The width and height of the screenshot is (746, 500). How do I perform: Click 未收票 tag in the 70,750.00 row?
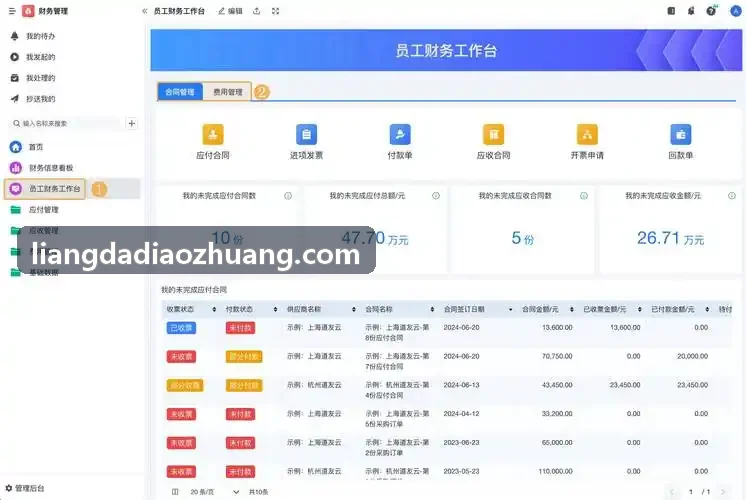(x=181, y=357)
